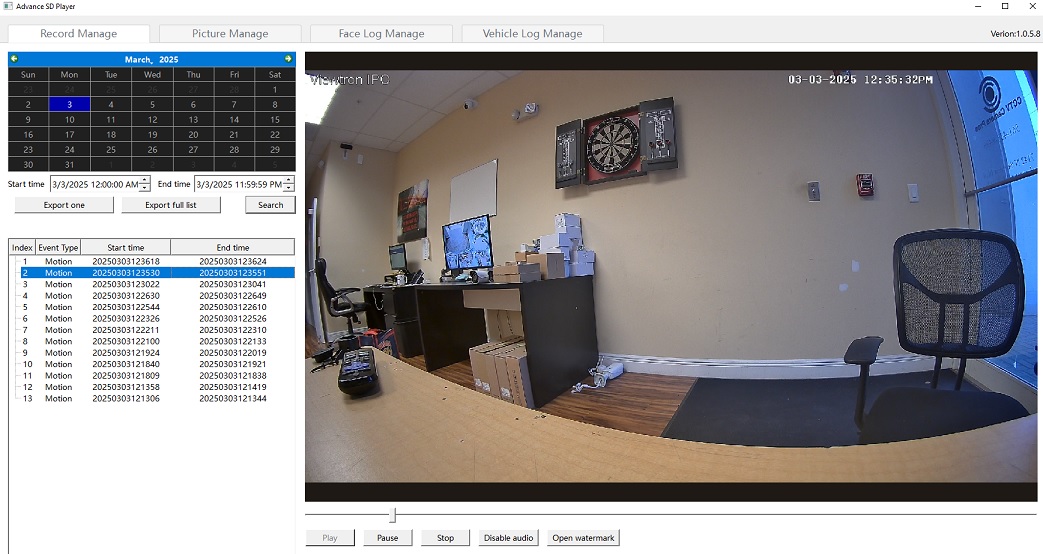Screen dimensions: 1043x554
Task: Click the video preview frame
Action: 670,277
